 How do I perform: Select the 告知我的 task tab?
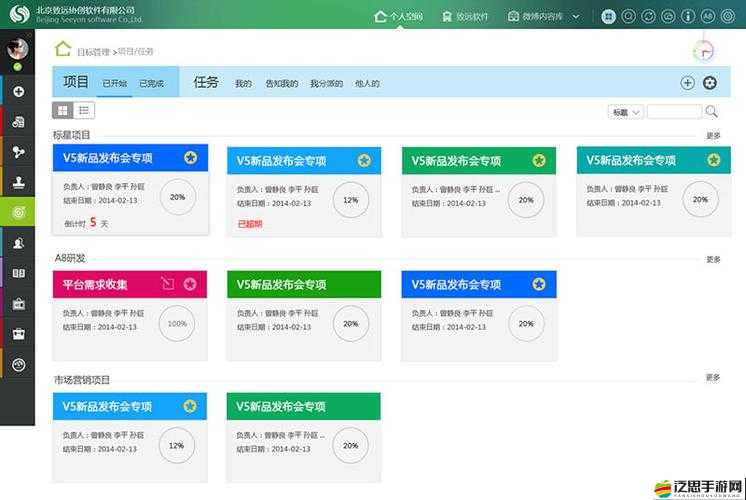282,84
